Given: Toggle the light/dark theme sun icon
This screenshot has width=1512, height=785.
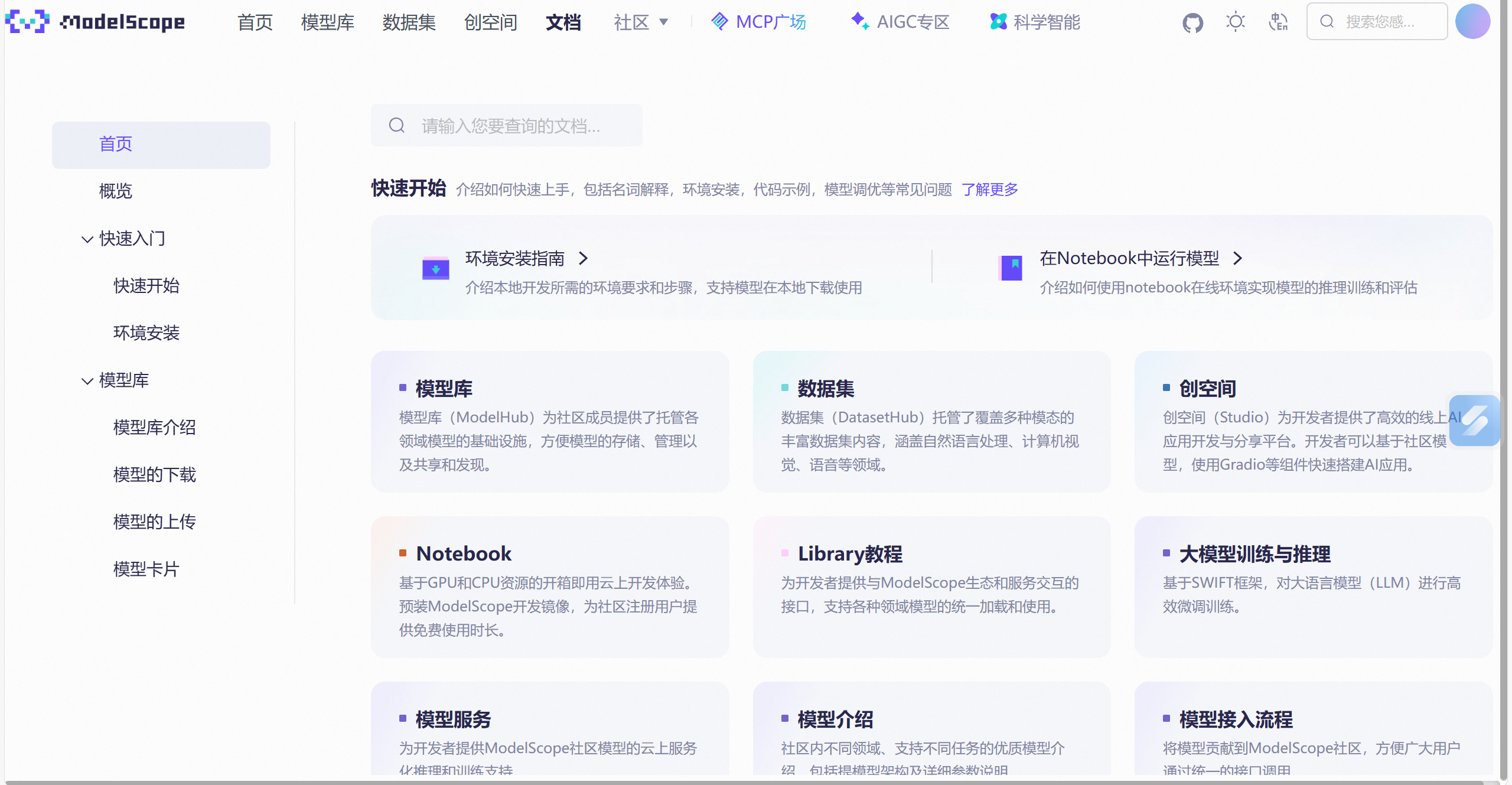Looking at the screenshot, I should pyautogui.click(x=1235, y=22).
